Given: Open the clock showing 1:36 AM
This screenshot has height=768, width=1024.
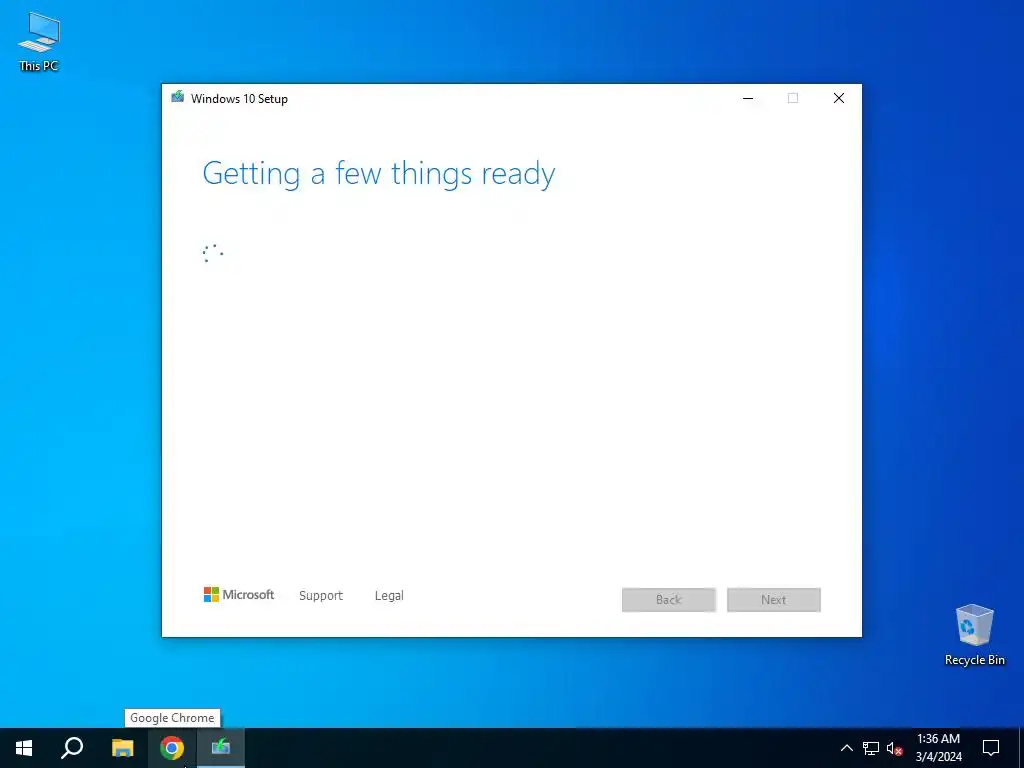Looking at the screenshot, I should click(x=938, y=748).
